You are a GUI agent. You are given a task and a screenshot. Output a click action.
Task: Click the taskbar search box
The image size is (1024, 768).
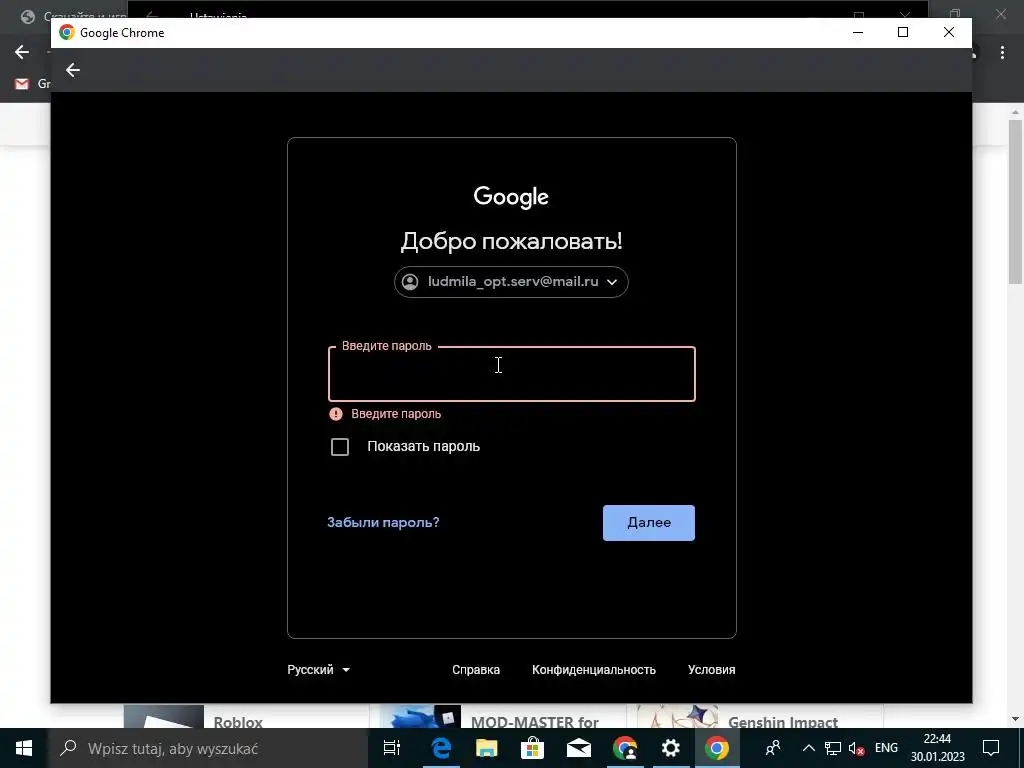click(208, 748)
